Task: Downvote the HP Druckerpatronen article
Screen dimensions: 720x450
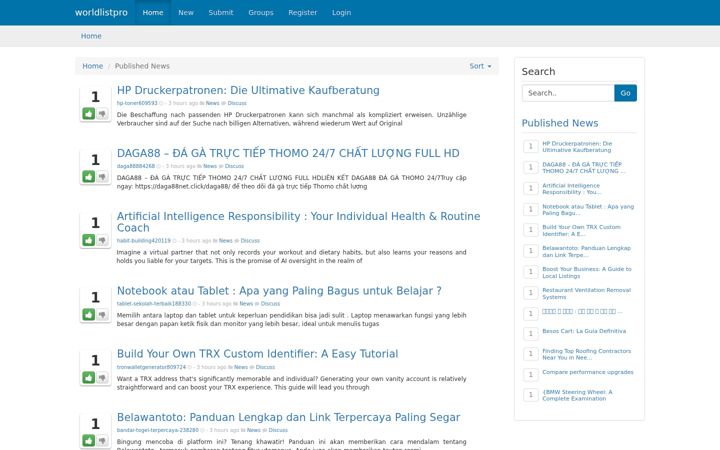Action: 102,113
